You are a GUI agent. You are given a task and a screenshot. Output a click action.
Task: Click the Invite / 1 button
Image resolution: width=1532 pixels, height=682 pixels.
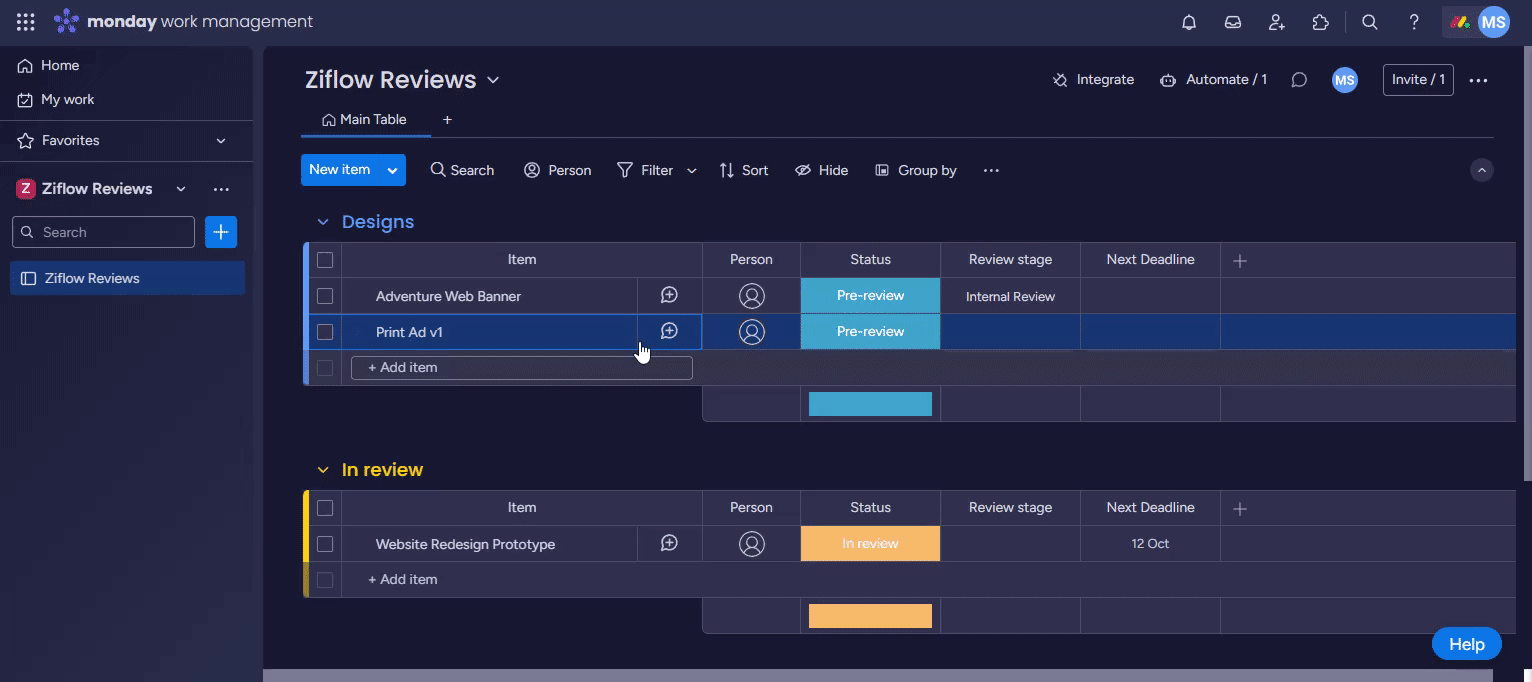1418,80
